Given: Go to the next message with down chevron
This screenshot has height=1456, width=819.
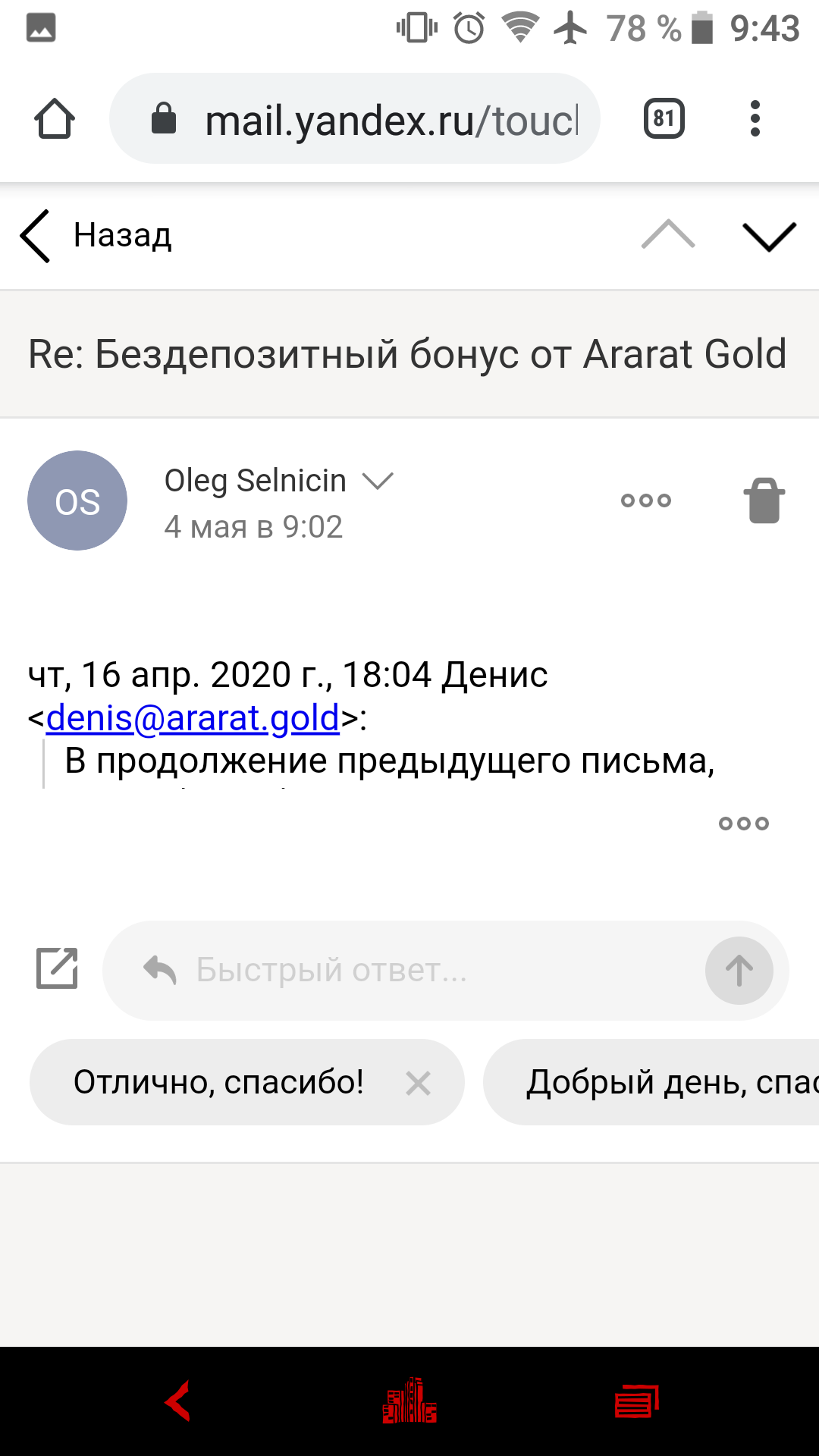Looking at the screenshot, I should pyautogui.click(x=769, y=237).
